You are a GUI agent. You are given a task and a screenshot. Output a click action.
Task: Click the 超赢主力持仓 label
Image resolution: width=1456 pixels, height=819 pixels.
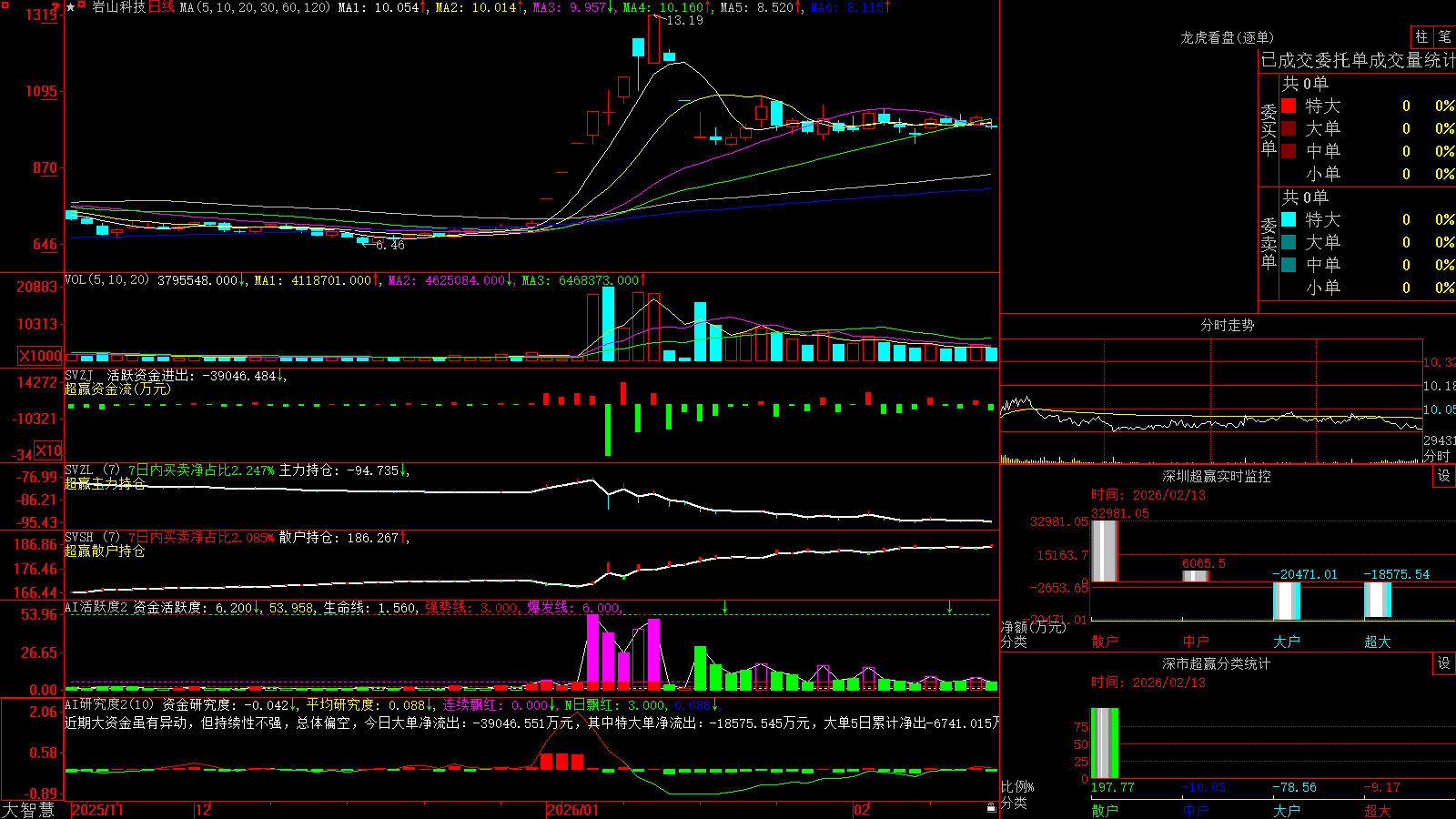[x=105, y=483]
